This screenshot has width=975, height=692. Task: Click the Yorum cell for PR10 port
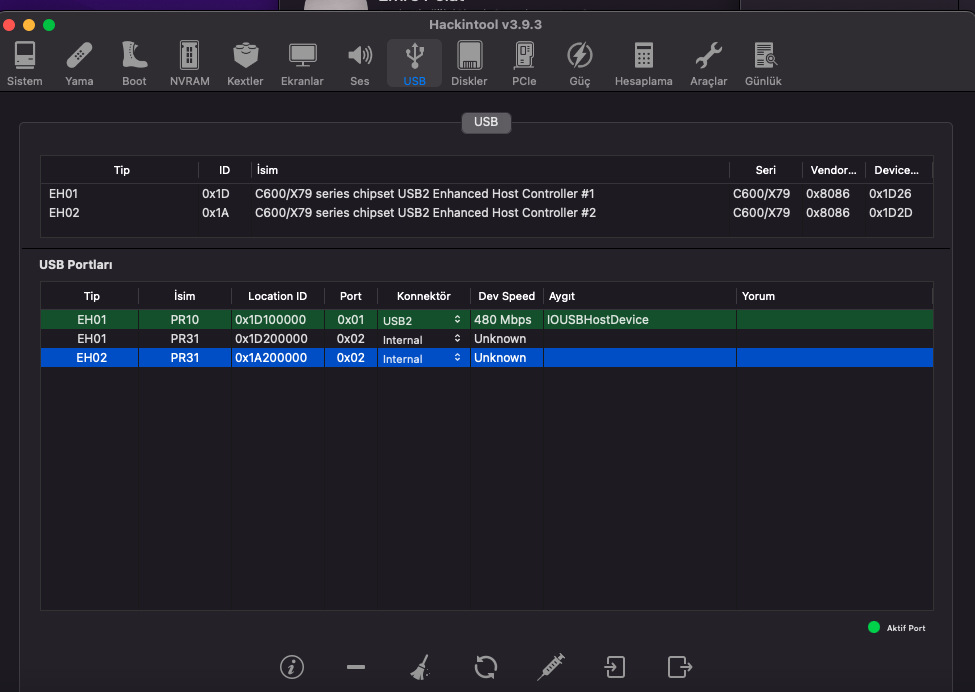pyautogui.click(x=833, y=320)
